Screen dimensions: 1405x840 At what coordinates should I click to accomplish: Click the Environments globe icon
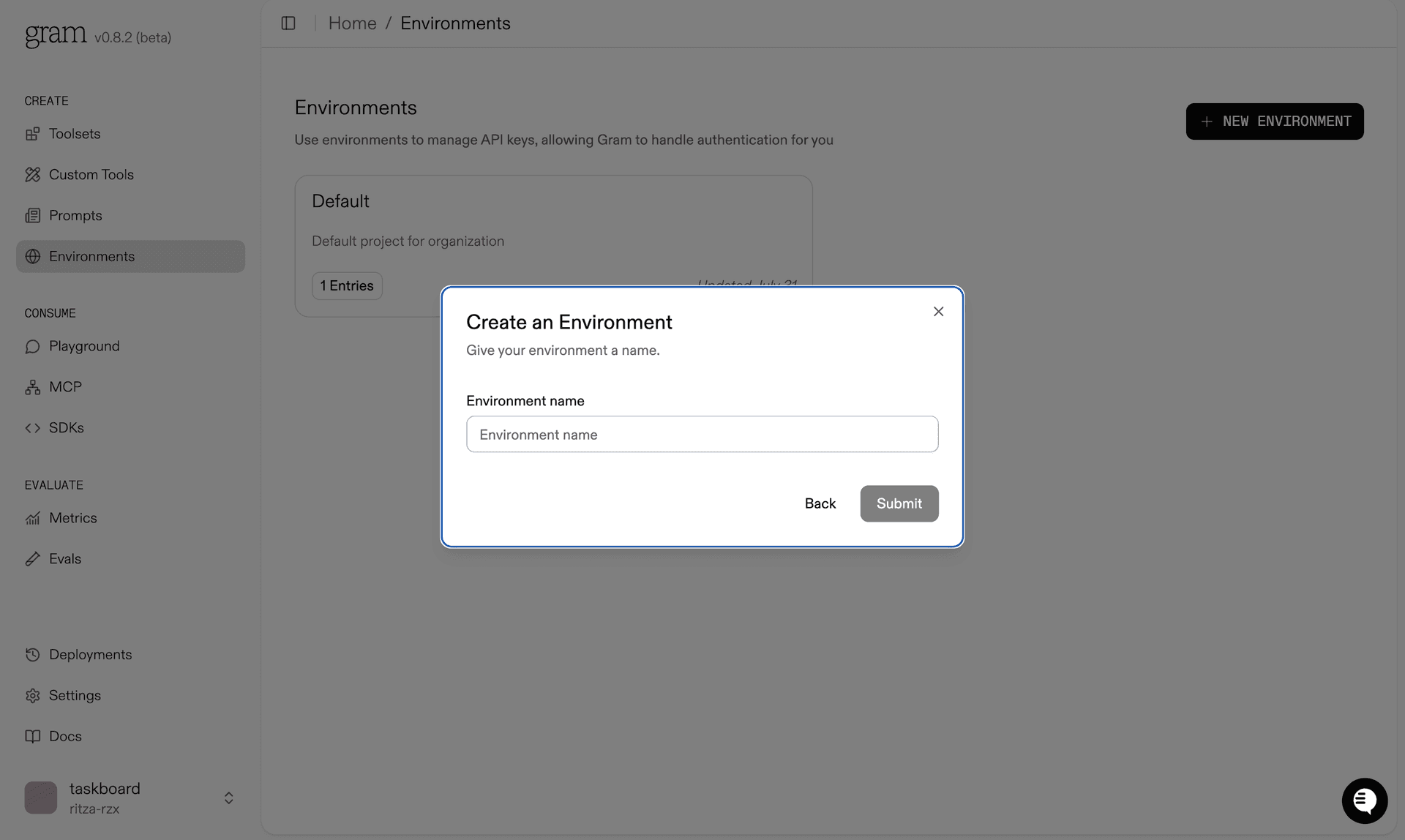point(33,256)
